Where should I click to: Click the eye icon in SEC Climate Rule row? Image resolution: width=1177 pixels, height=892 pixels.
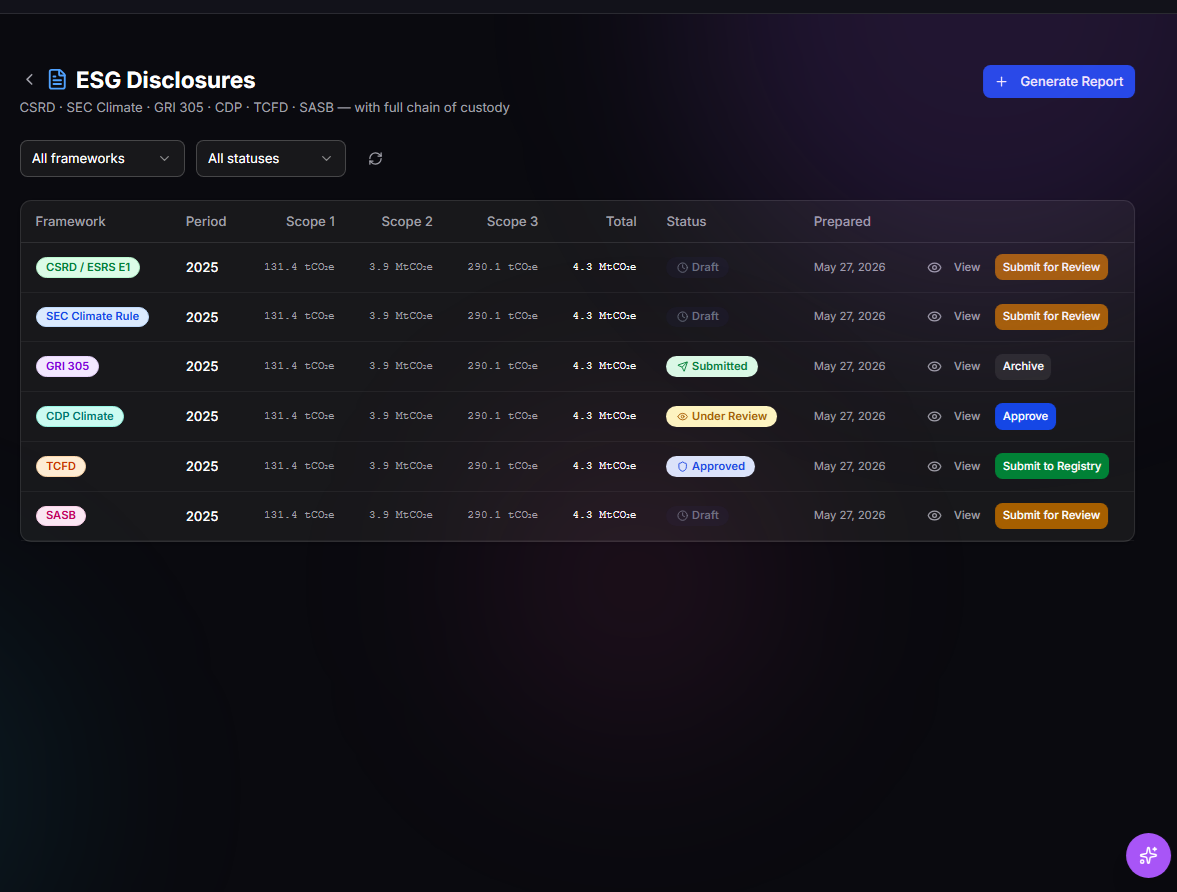click(934, 317)
